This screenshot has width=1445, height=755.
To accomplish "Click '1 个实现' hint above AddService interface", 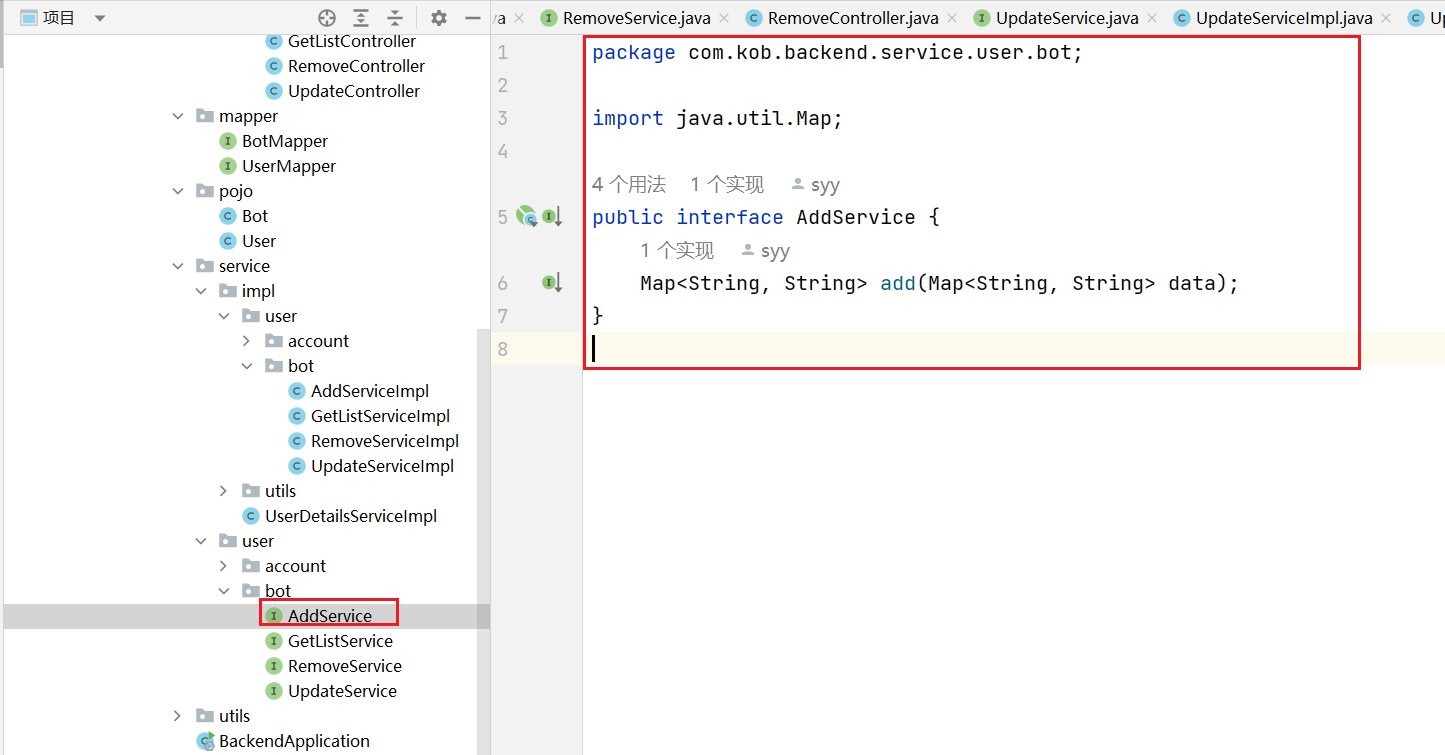I will point(727,184).
